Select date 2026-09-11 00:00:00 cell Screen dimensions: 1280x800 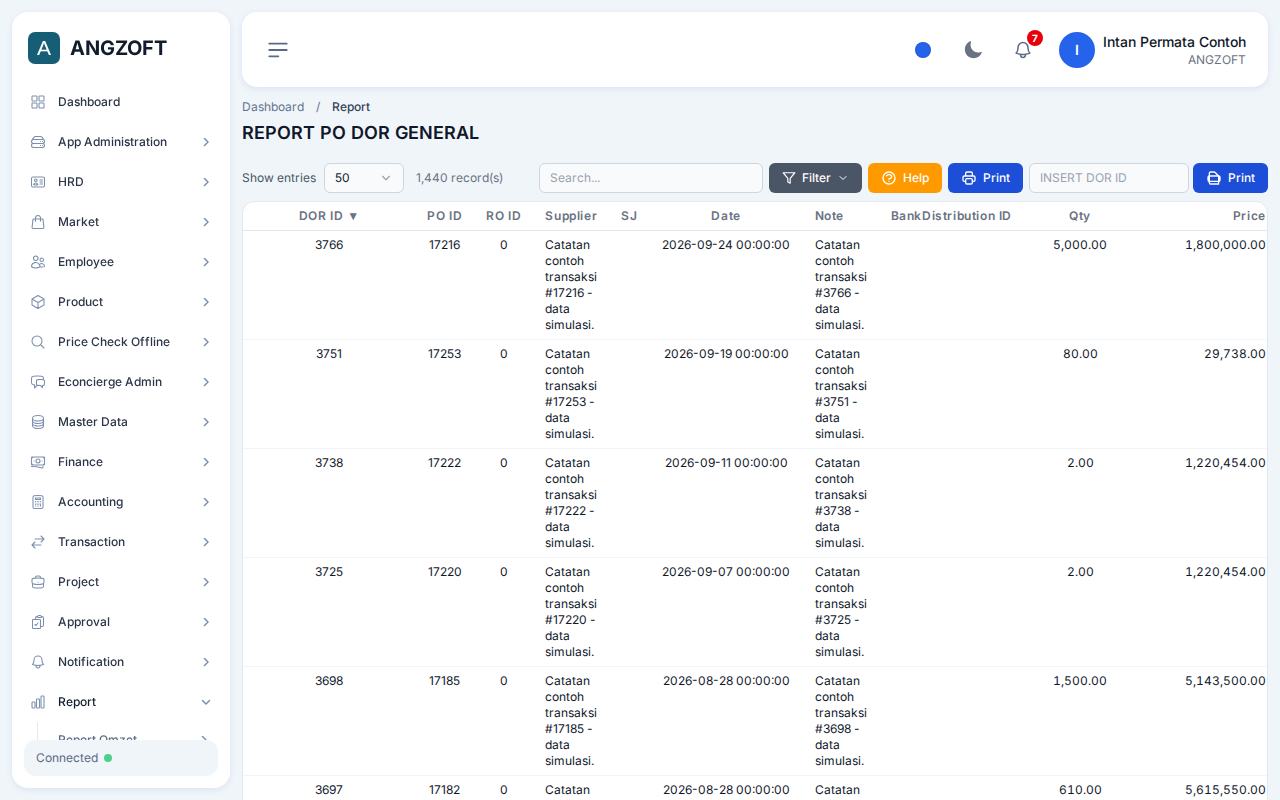(726, 463)
